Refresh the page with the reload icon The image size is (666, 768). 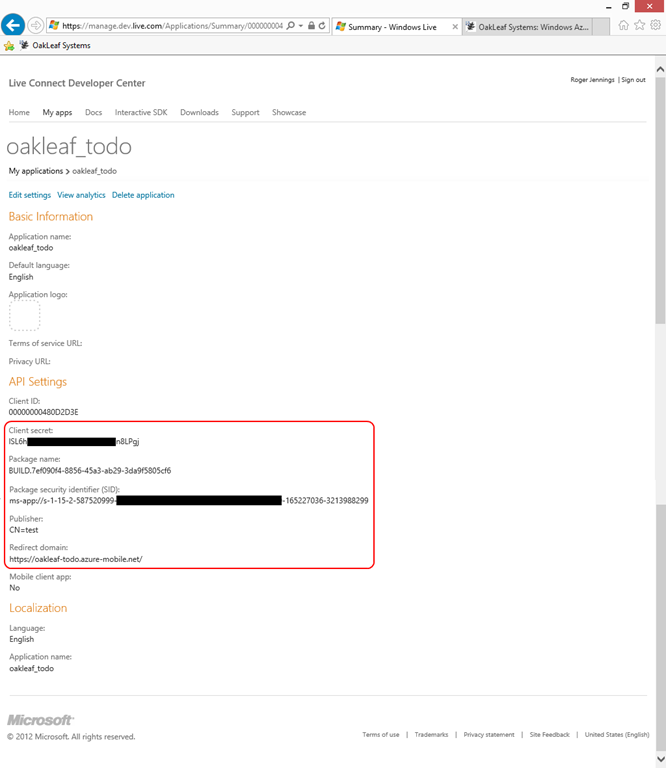tap(322, 25)
